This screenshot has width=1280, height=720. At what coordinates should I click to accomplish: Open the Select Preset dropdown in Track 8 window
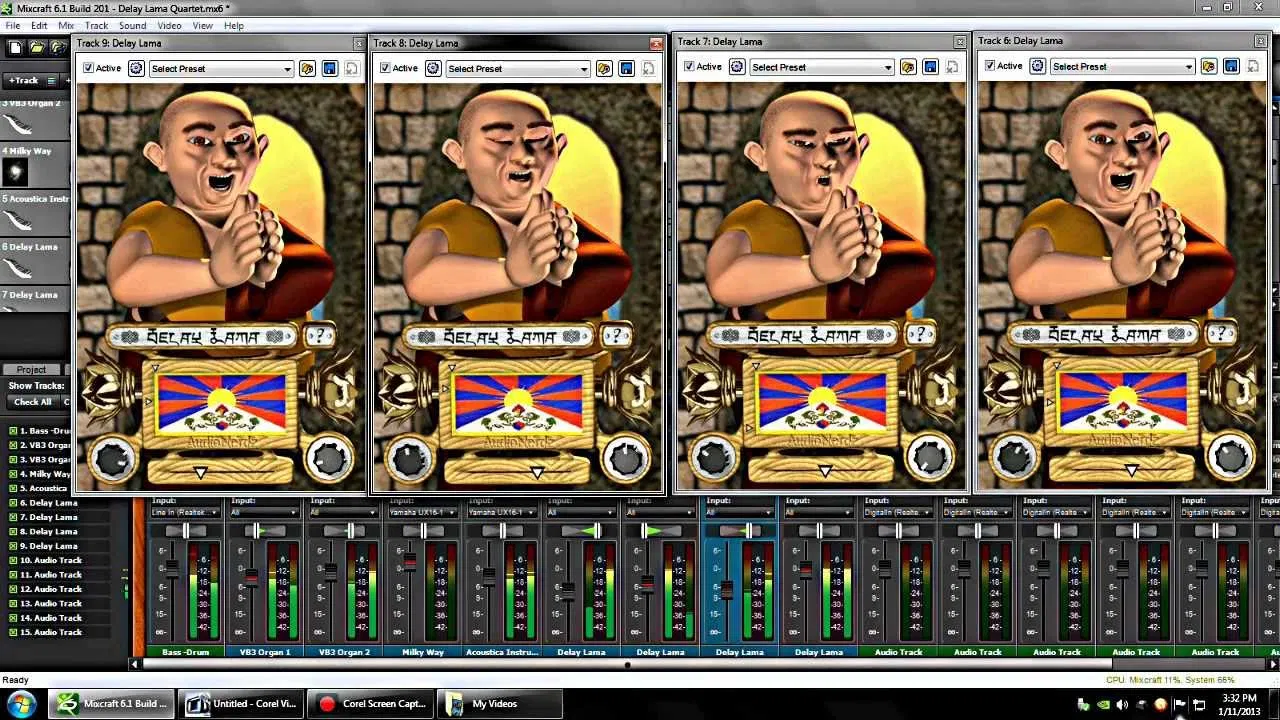(517, 69)
